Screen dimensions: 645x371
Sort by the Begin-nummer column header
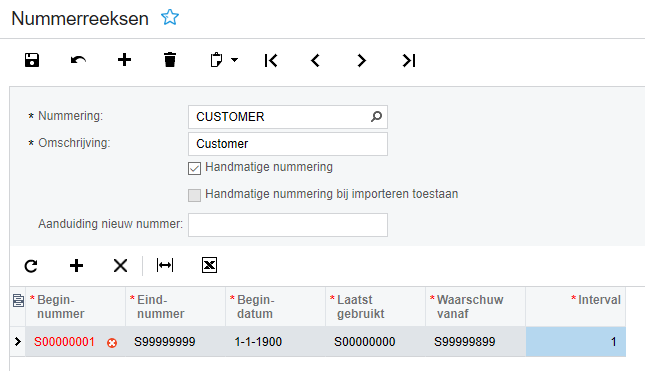pyautogui.click(x=75, y=307)
